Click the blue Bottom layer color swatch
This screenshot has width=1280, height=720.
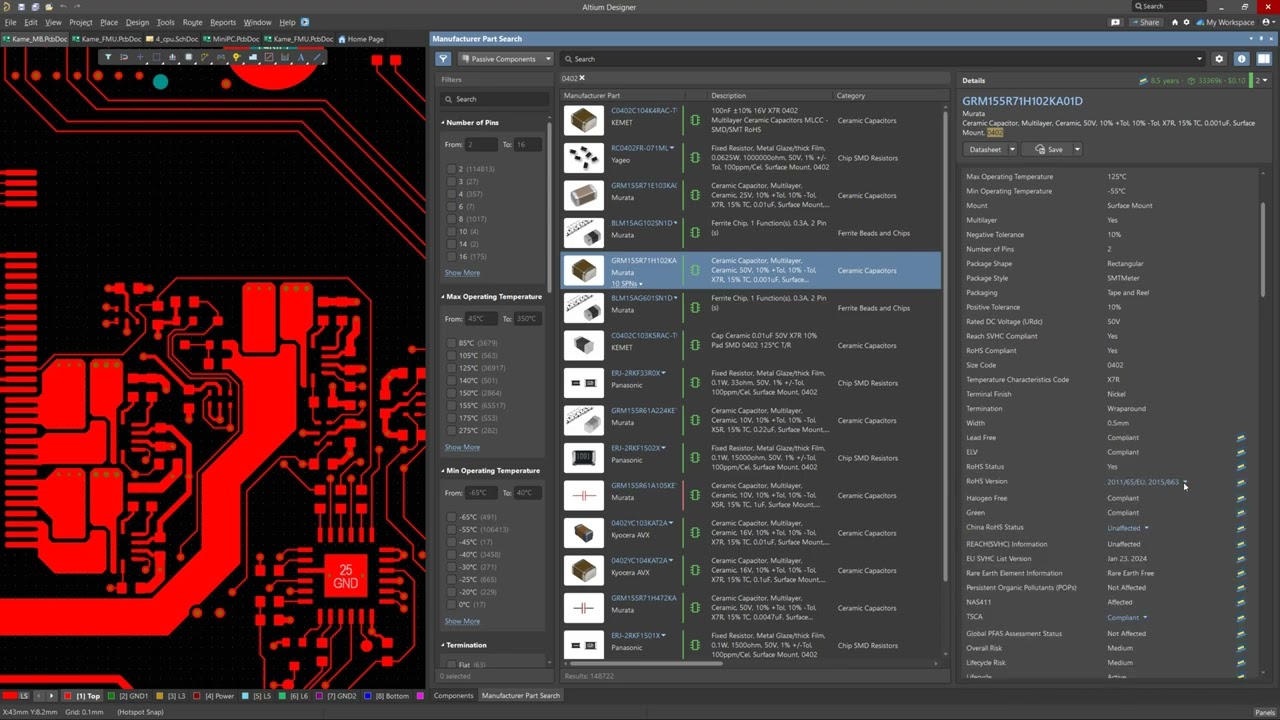pyautogui.click(x=368, y=696)
